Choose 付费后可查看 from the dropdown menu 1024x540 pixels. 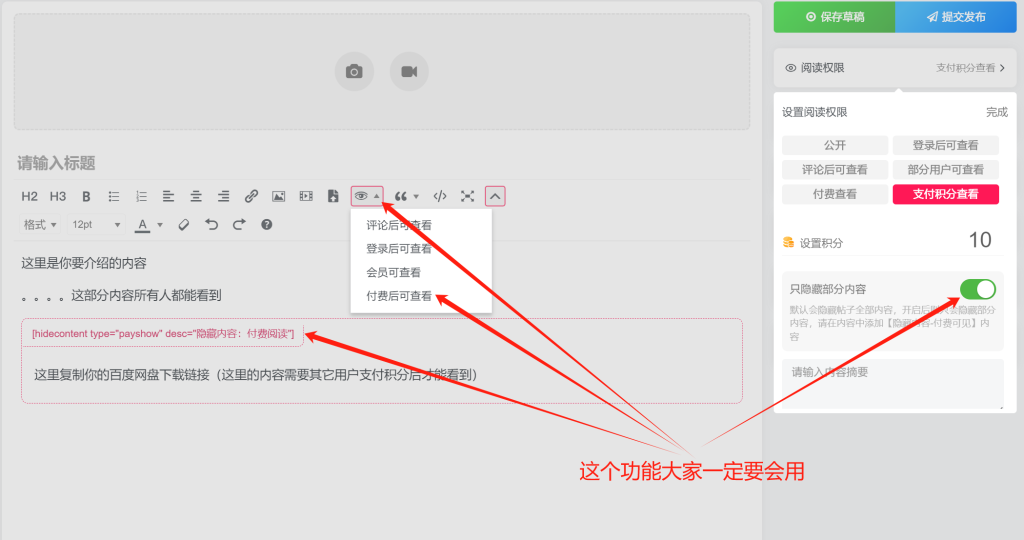(x=399, y=296)
